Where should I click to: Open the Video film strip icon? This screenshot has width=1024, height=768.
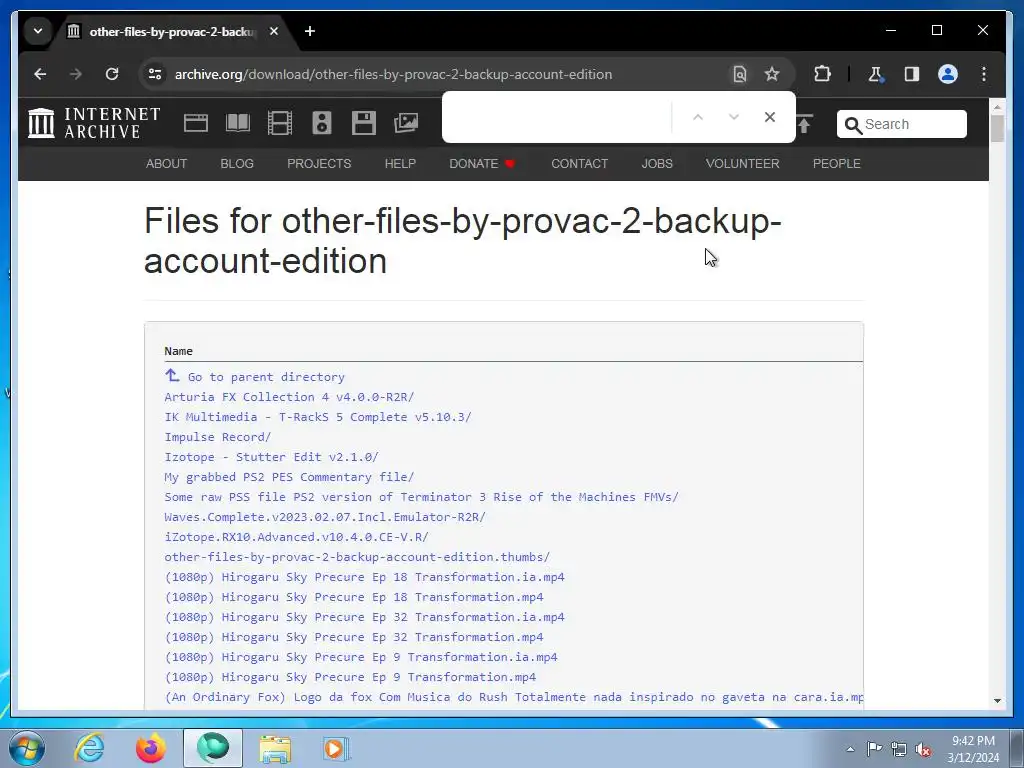point(280,123)
